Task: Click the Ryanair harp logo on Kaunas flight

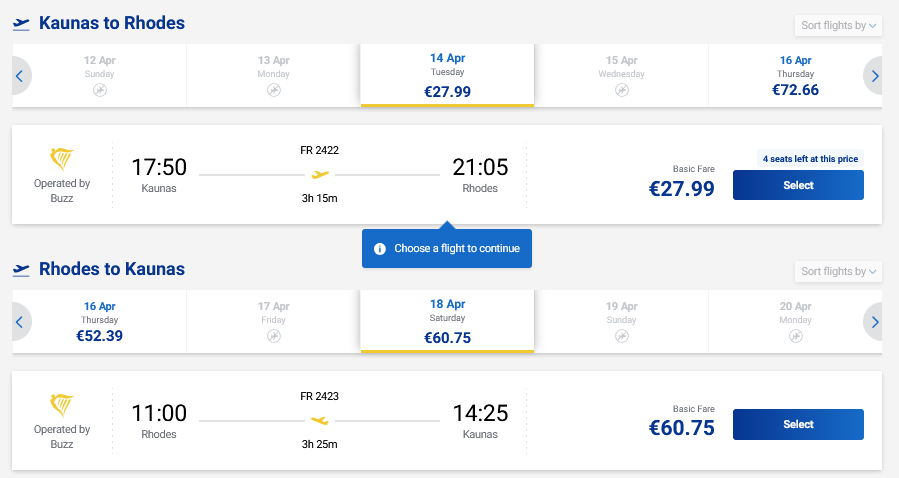Action: pyautogui.click(x=62, y=160)
